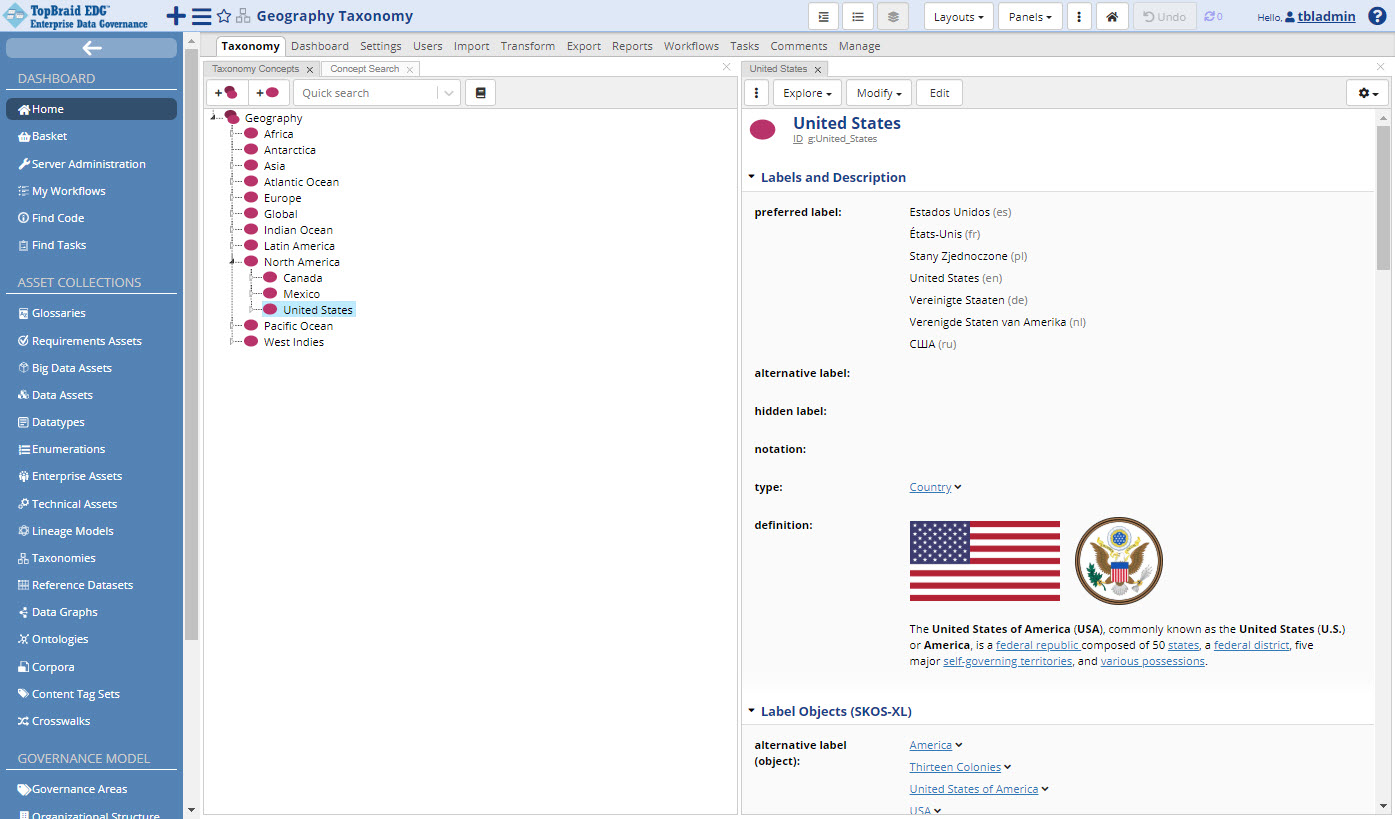
Task: Open the hamburger navigation menu icon
Action: tap(201, 16)
